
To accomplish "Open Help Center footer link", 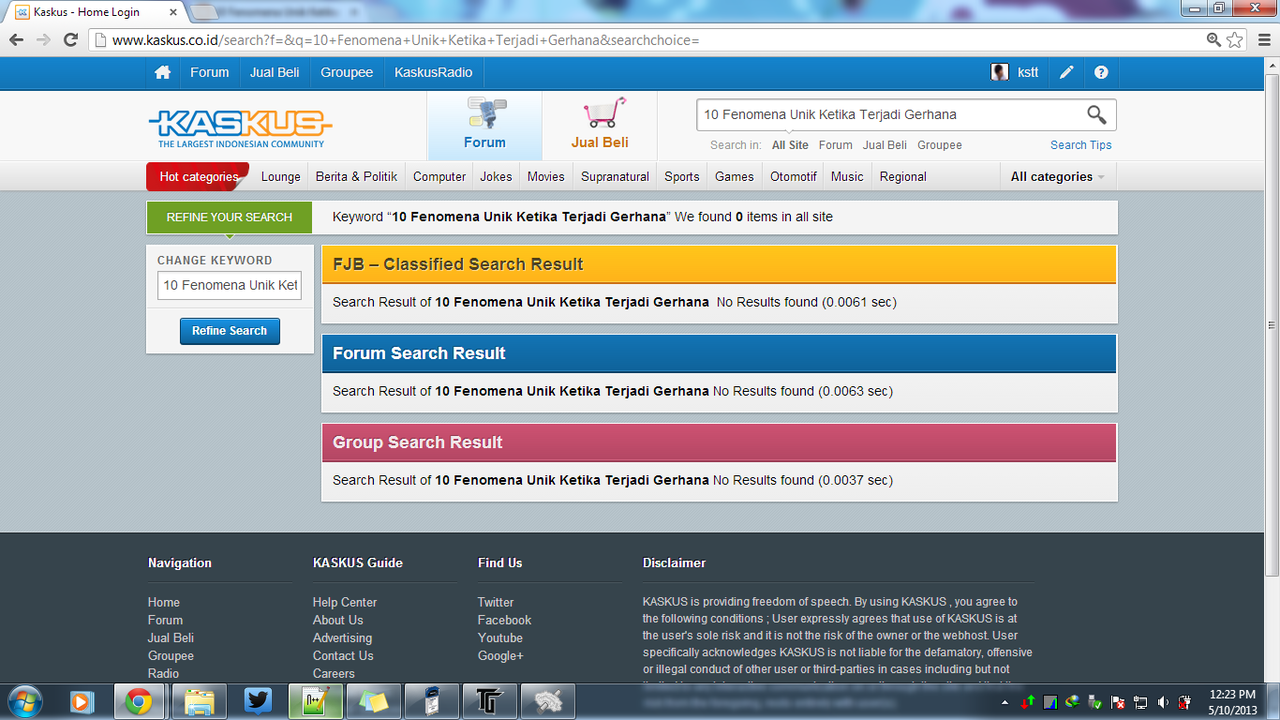I will [345, 602].
